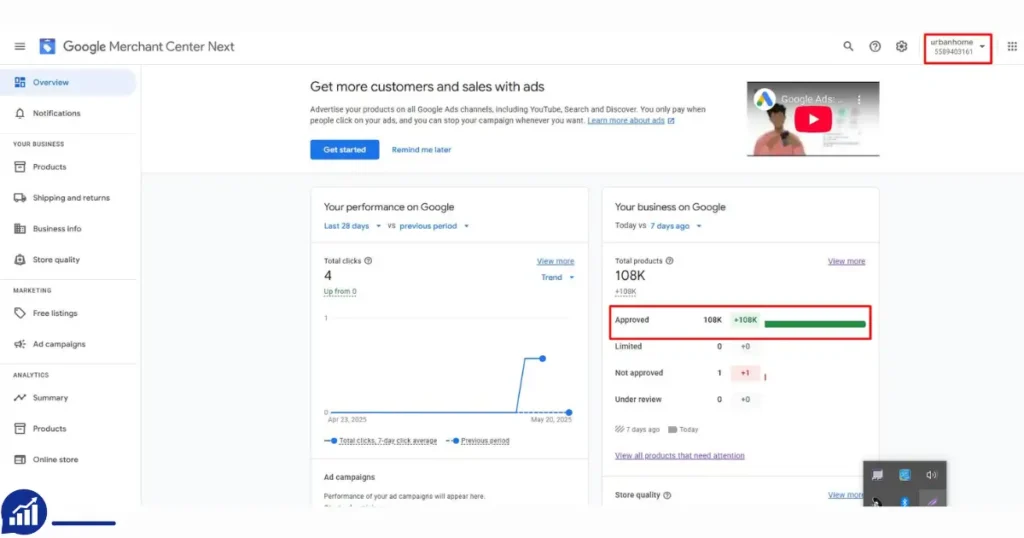Open the urbanhome account switcher dropdown
Image resolution: width=1024 pixels, height=538 pixels.
point(957,47)
